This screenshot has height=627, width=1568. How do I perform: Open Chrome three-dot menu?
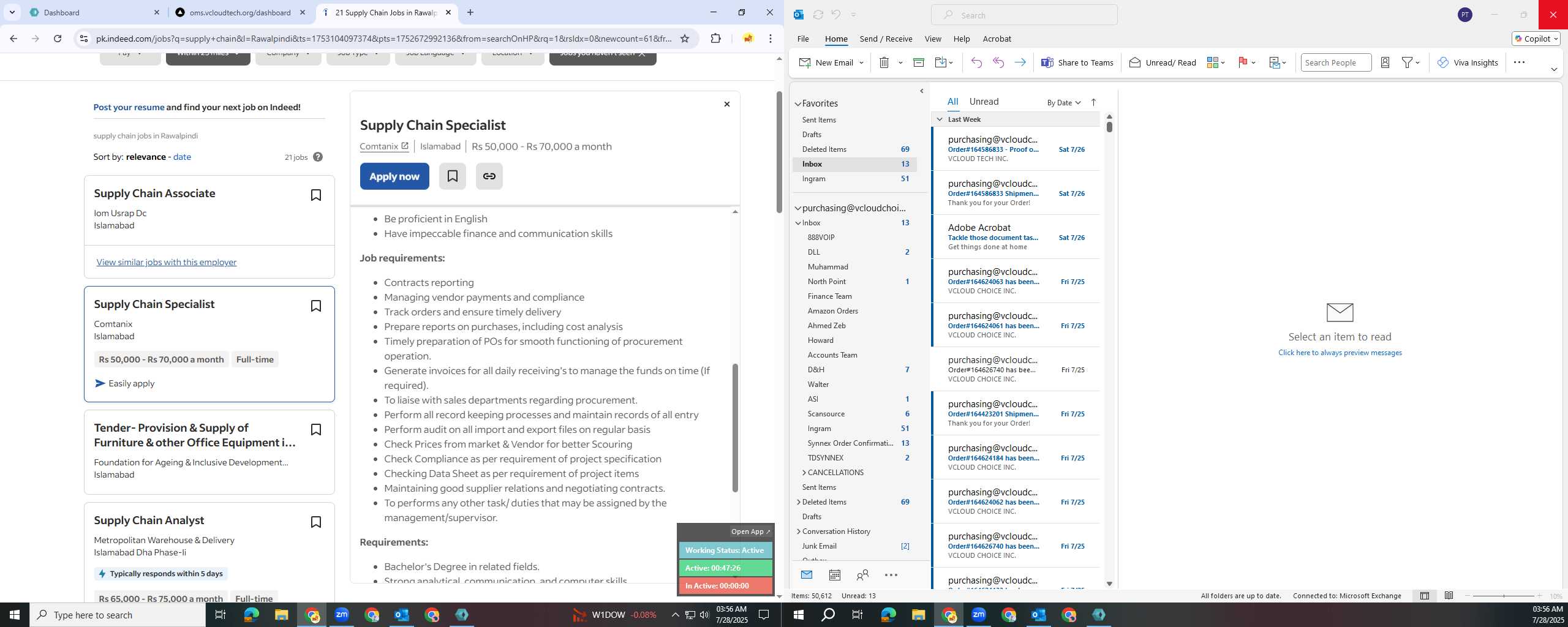coord(771,39)
